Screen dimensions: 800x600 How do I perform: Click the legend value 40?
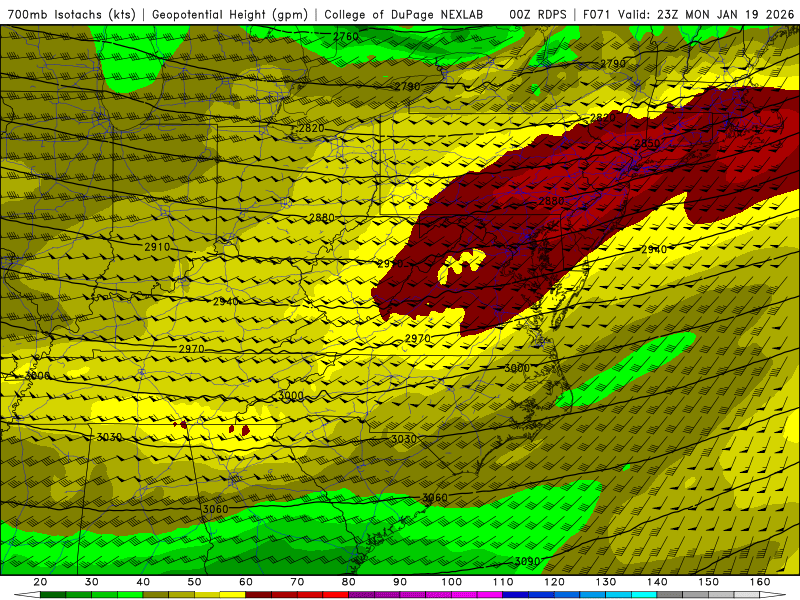[x=143, y=582]
